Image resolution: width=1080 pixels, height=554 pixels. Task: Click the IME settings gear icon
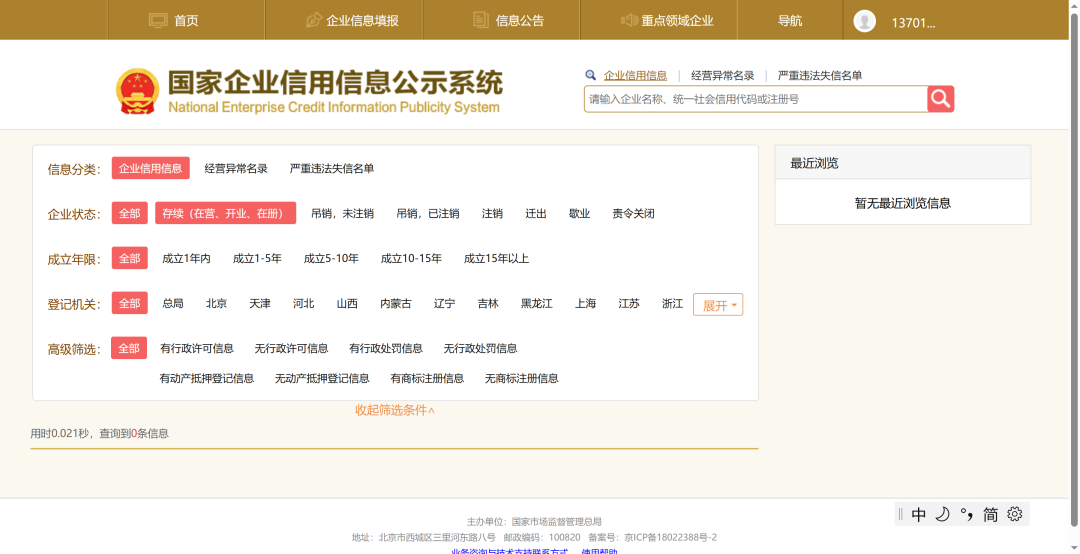point(1015,514)
